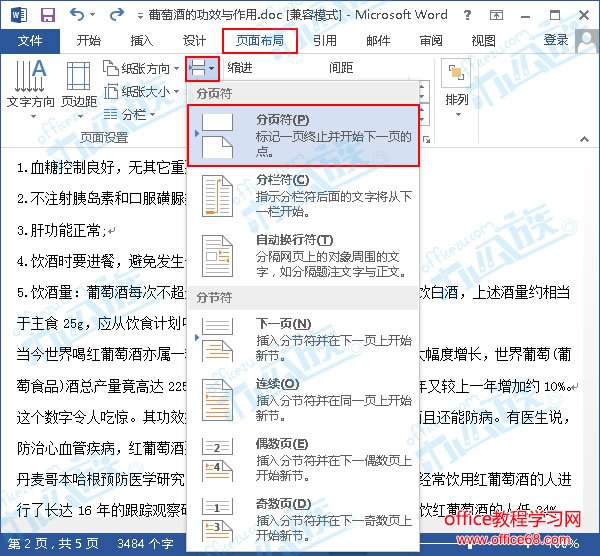Switch to the 引用 tab

click(325, 41)
